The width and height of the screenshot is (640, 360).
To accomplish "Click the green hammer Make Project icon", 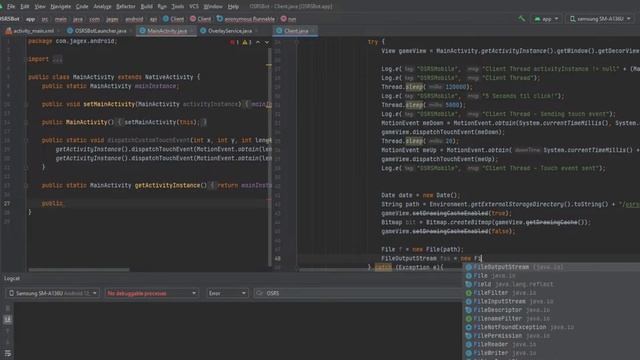I will 521,19.
